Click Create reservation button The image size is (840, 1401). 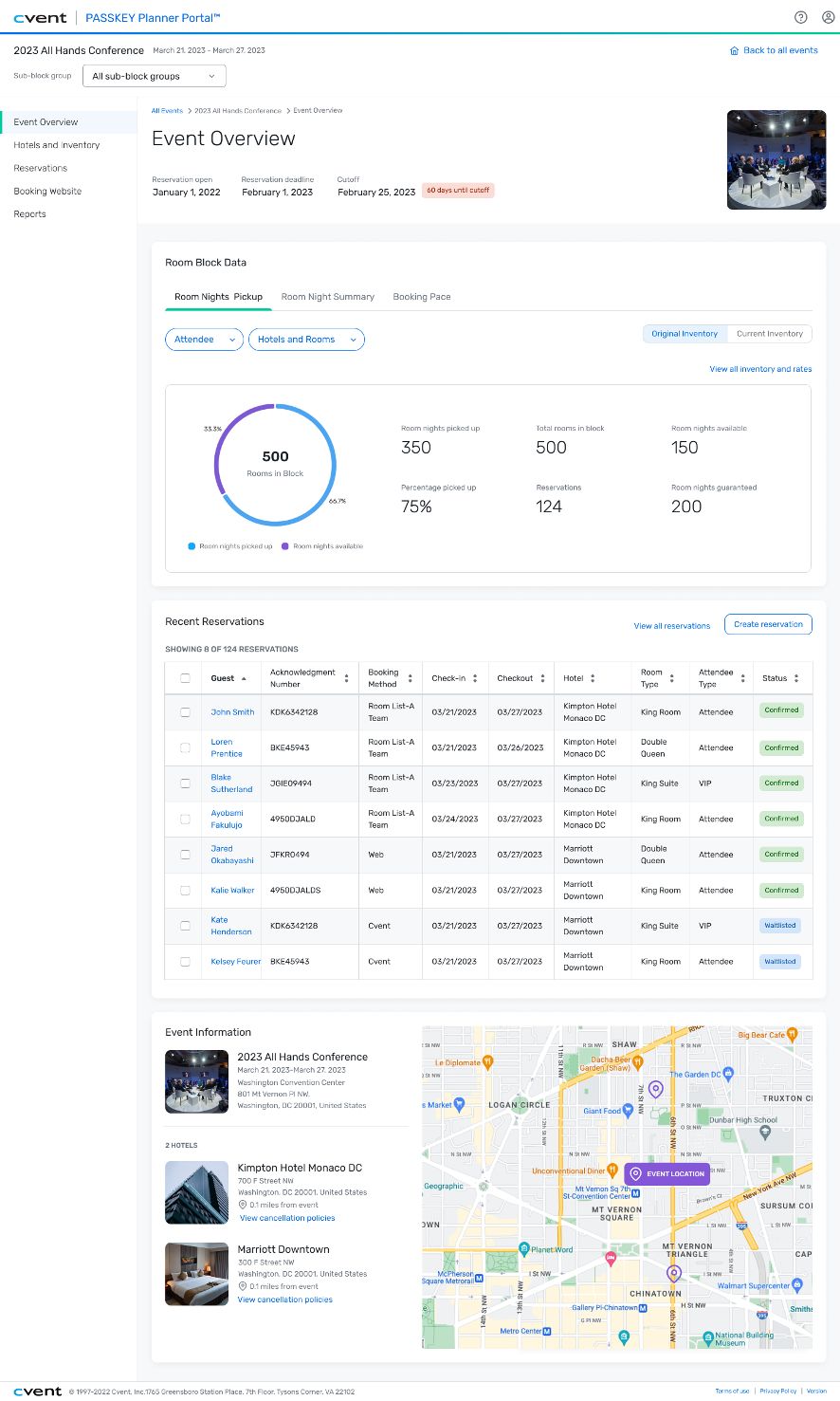[768, 624]
